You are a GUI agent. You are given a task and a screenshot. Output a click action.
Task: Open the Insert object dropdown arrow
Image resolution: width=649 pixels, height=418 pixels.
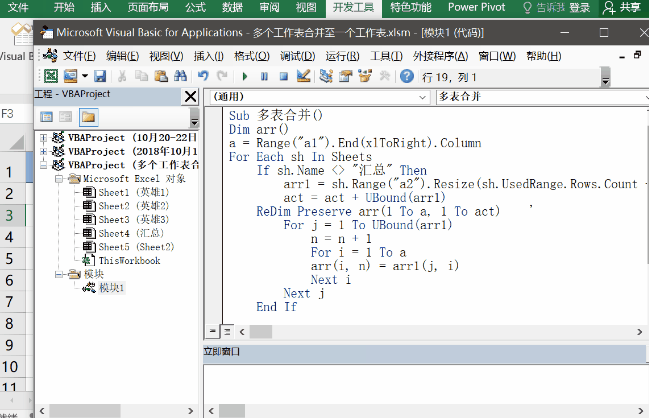point(85,76)
